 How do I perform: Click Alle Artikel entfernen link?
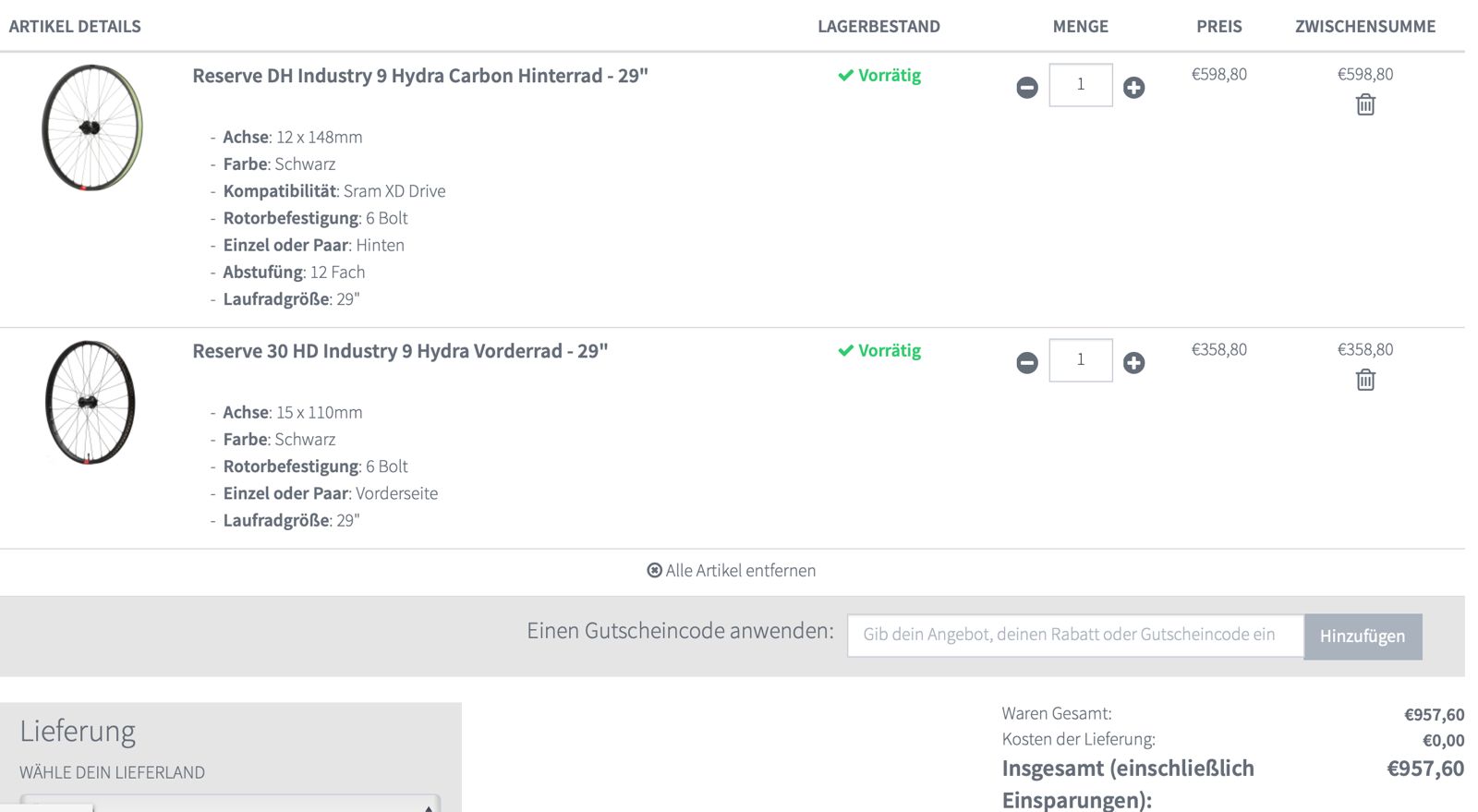pyautogui.click(x=740, y=571)
